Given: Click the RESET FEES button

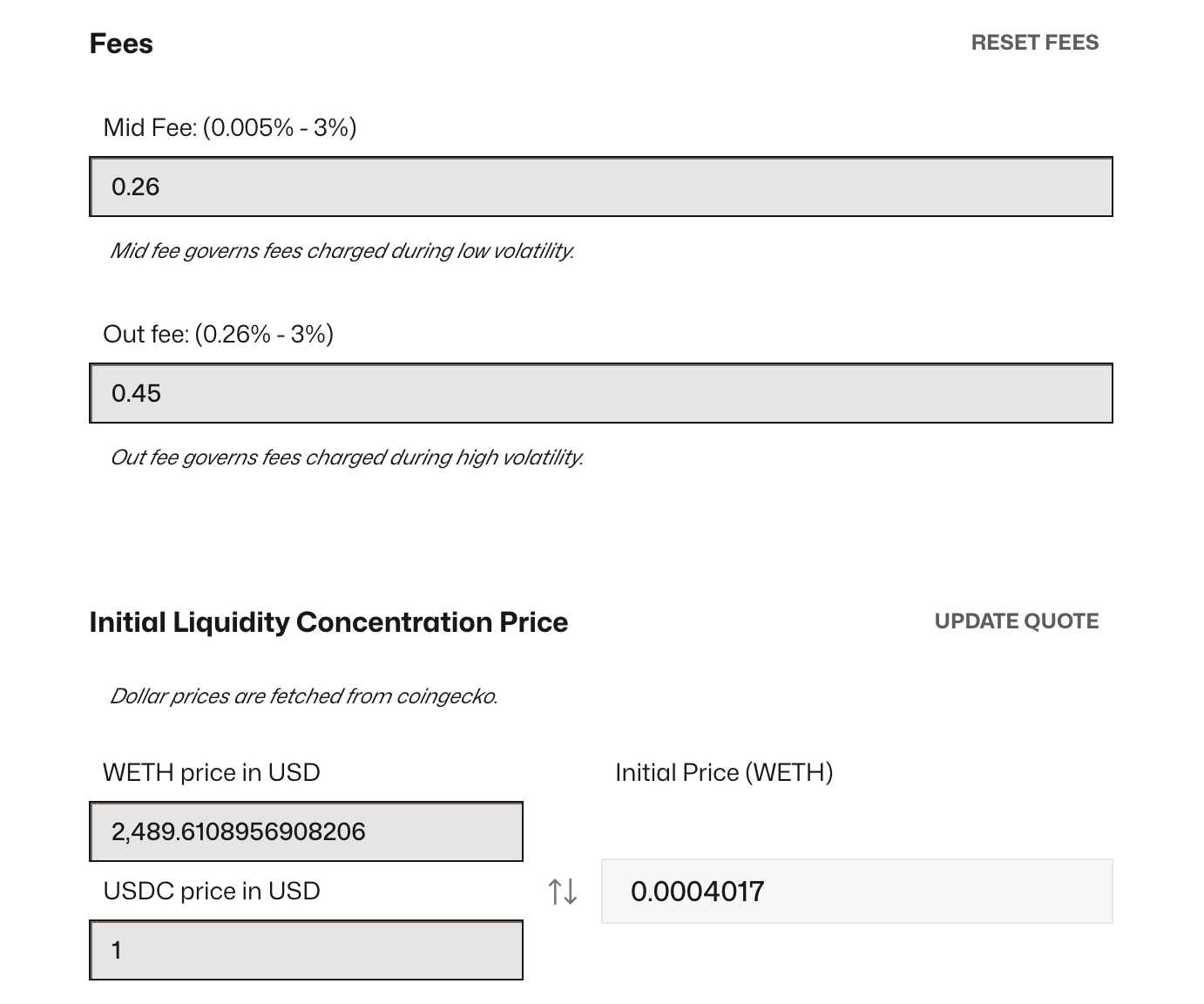Looking at the screenshot, I should (1034, 43).
